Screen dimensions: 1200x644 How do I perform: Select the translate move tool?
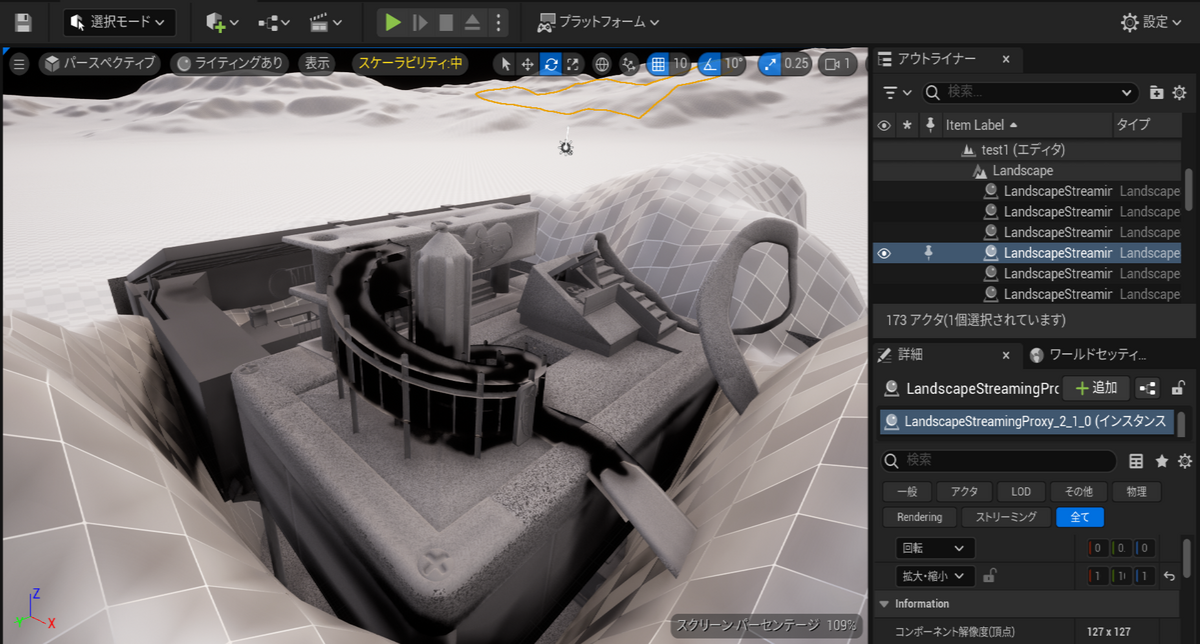click(528, 64)
